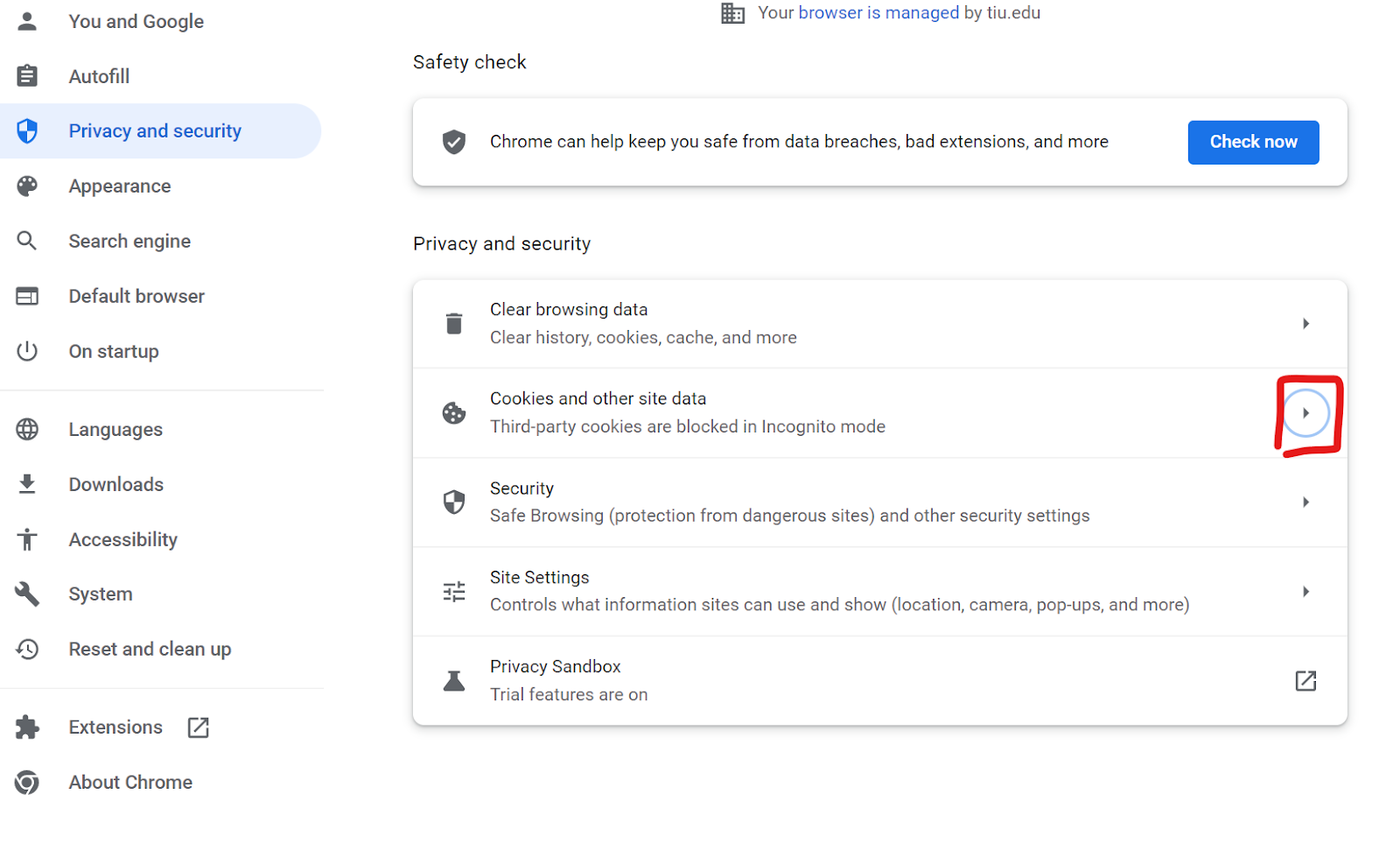The width and height of the screenshot is (1400, 843).
Task: Click the Search engine magnifier icon
Action: 27,241
